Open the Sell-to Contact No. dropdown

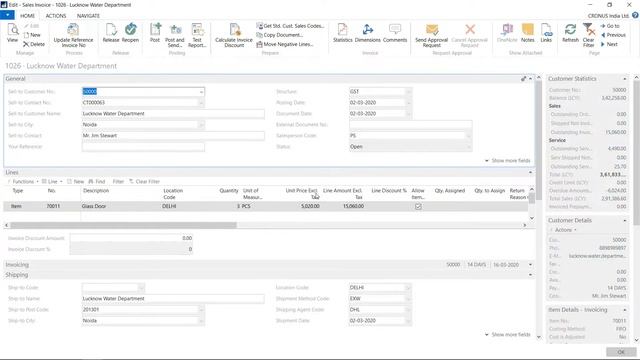pos(201,103)
